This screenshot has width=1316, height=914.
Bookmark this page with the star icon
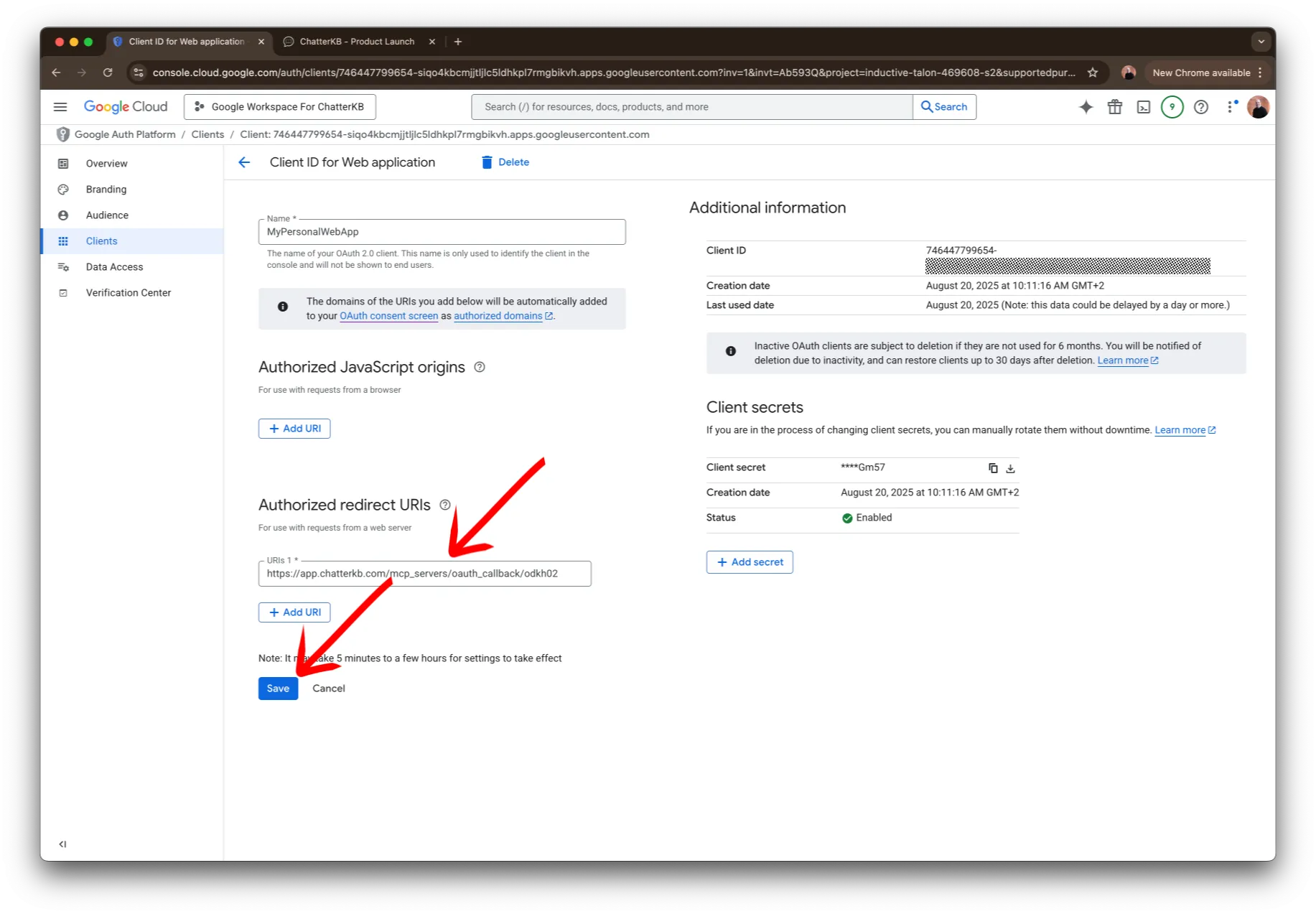pos(1092,73)
